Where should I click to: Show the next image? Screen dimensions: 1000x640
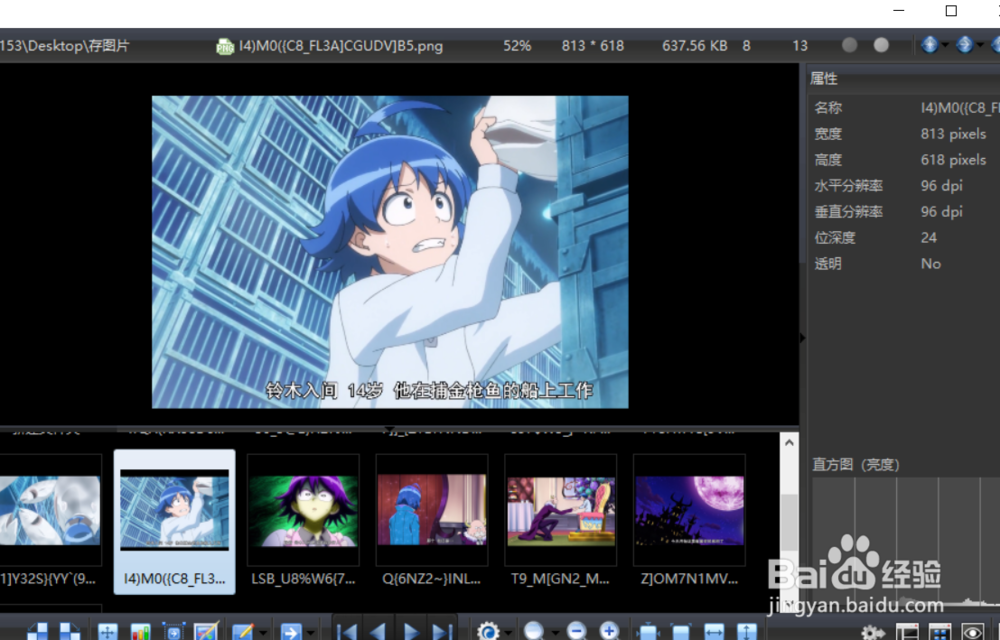[x=411, y=632]
